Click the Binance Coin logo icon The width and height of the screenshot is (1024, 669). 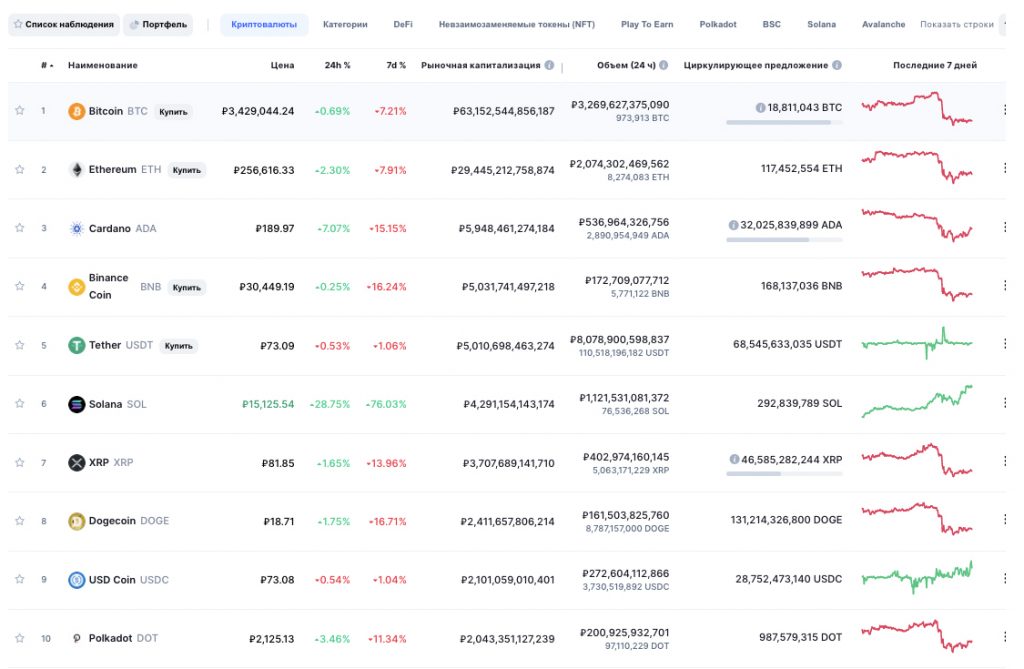point(76,287)
